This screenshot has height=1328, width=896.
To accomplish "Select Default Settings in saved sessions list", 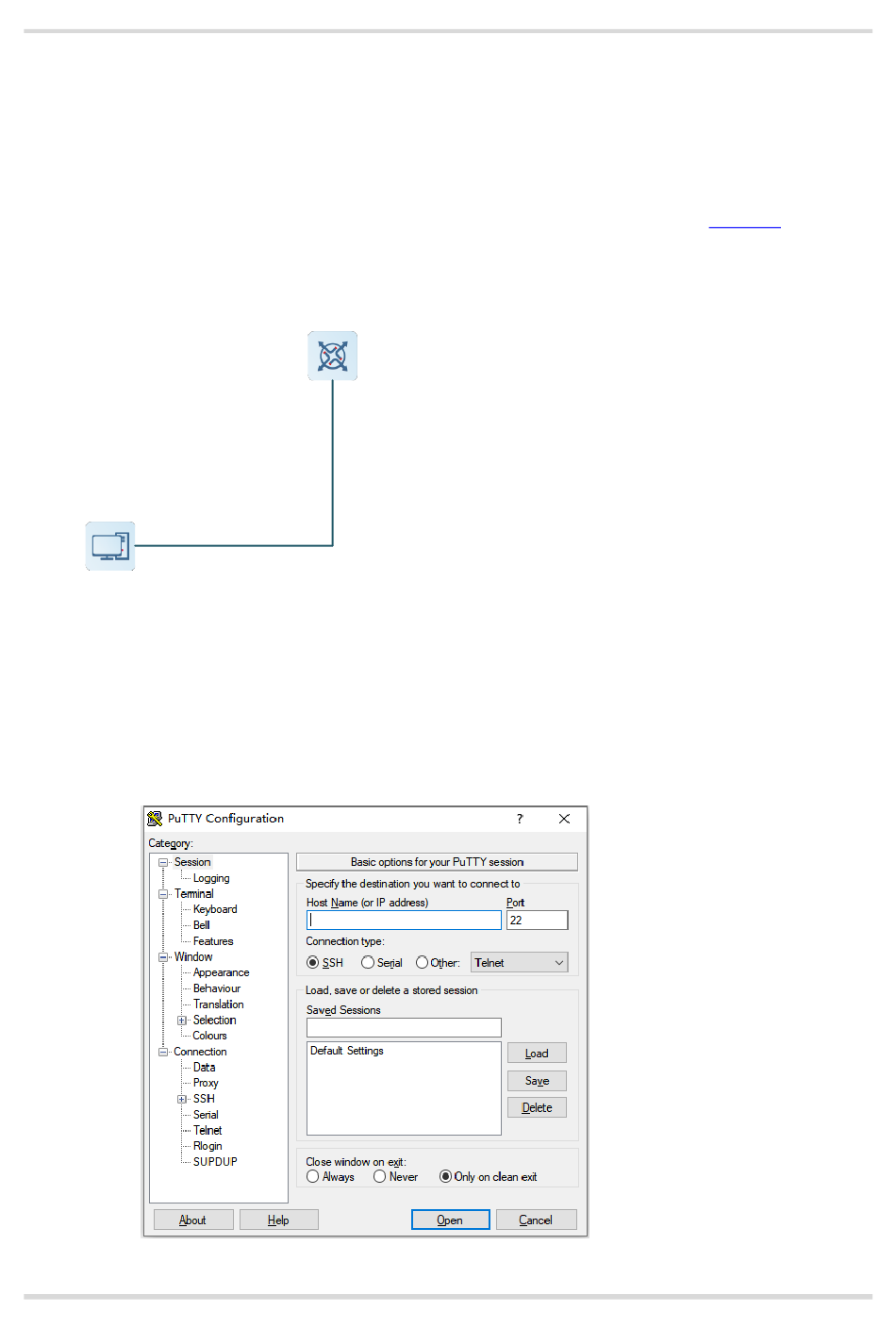I will coord(347,1051).
